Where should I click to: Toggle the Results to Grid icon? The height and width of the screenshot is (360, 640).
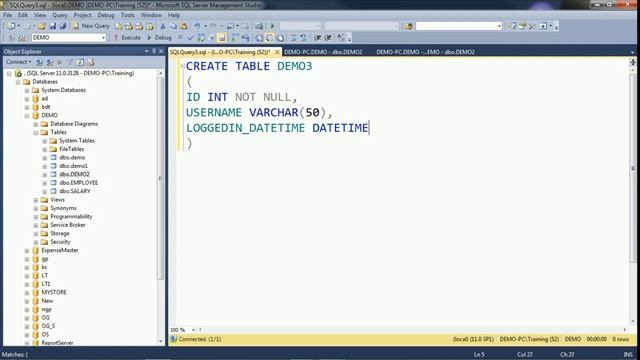(x=269, y=38)
